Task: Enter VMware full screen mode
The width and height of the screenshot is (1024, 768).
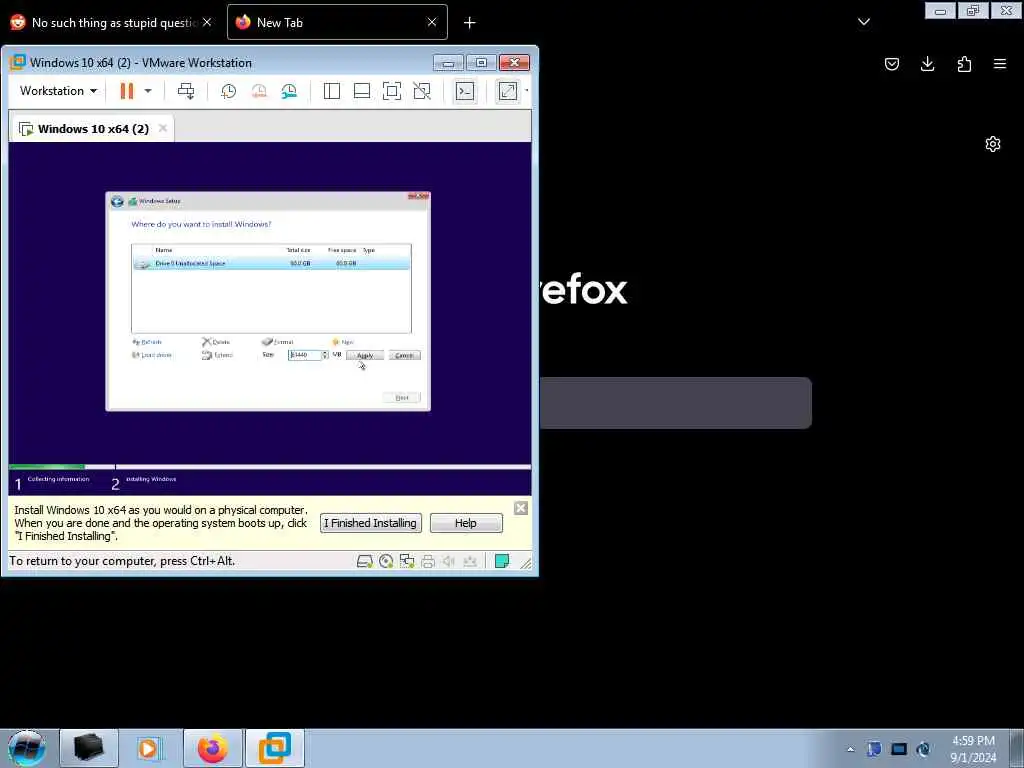Action: point(392,91)
